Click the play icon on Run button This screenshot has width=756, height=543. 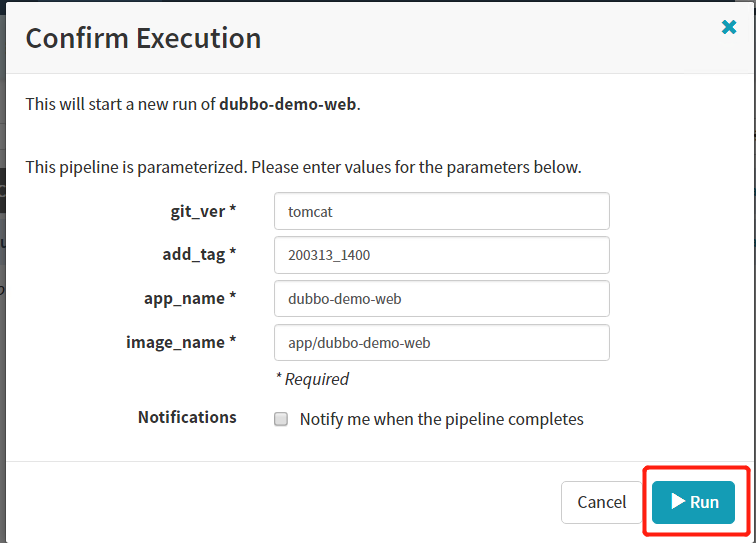click(677, 501)
